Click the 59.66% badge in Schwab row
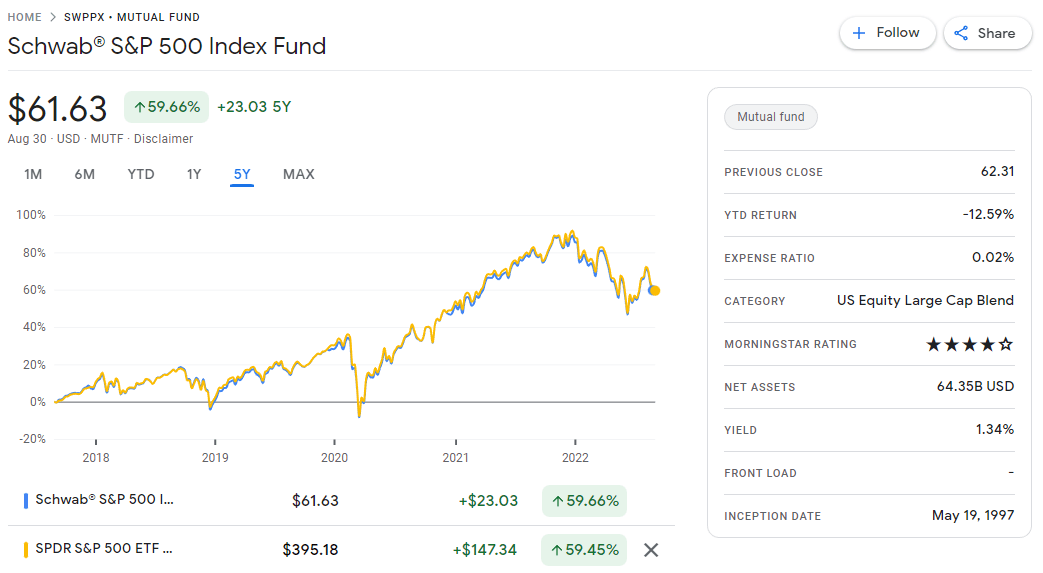 584,501
